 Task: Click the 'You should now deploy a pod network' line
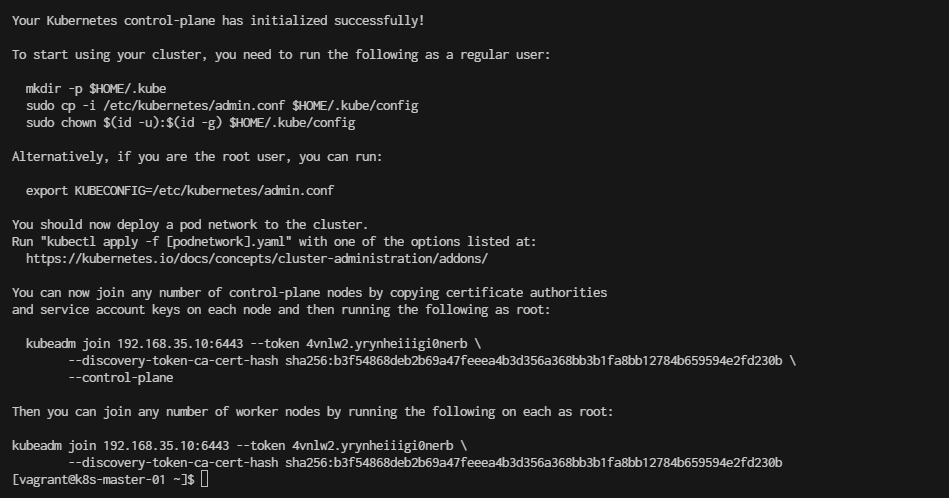(x=190, y=224)
